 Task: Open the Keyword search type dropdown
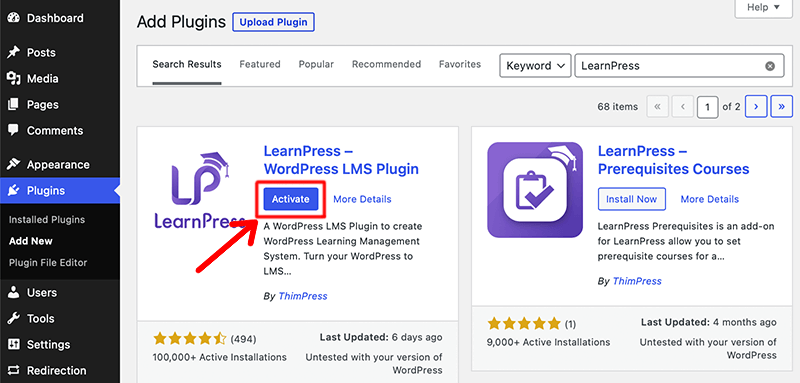[x=535, y=66]
